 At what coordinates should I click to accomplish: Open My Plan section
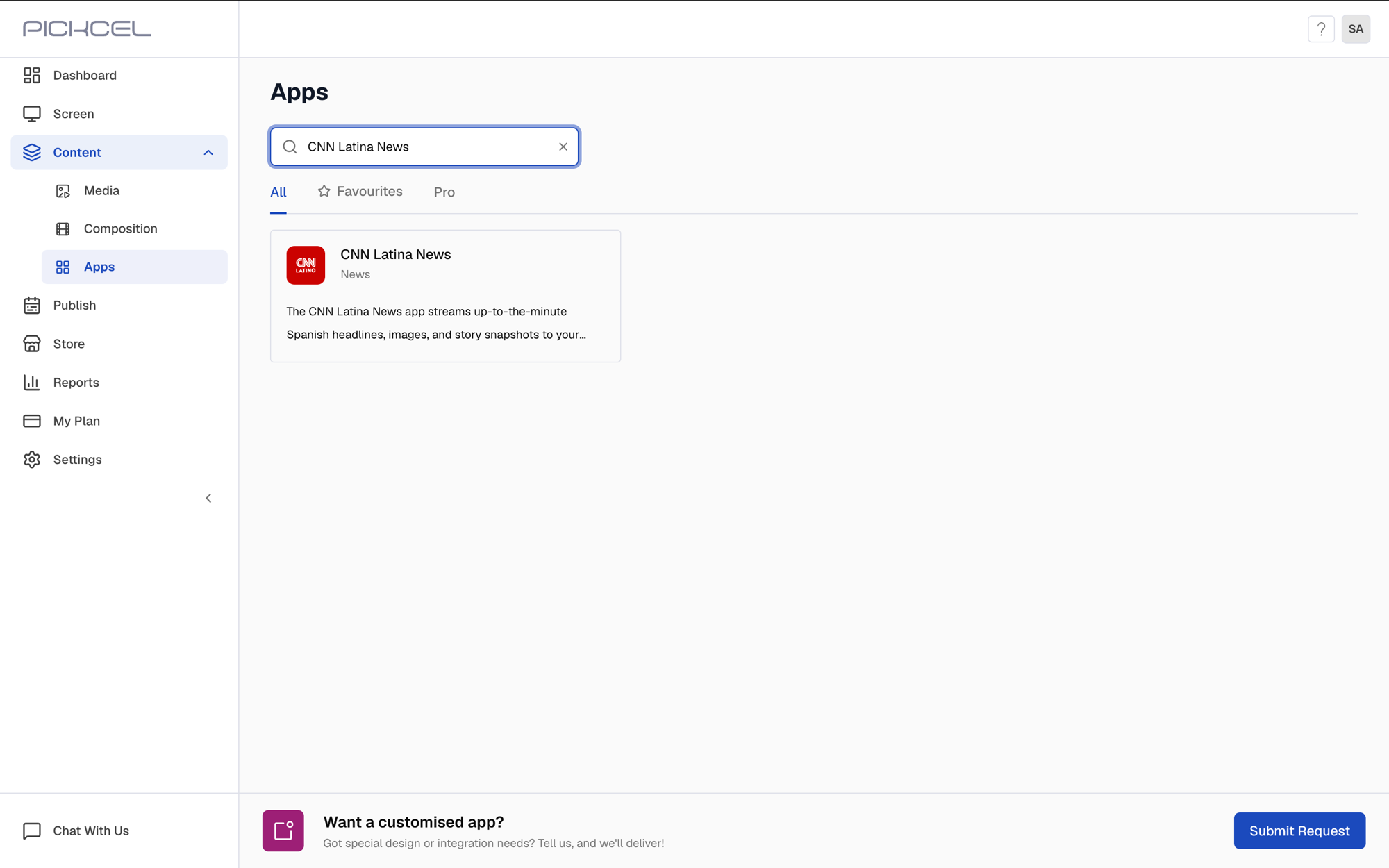(x=119, y=421)
